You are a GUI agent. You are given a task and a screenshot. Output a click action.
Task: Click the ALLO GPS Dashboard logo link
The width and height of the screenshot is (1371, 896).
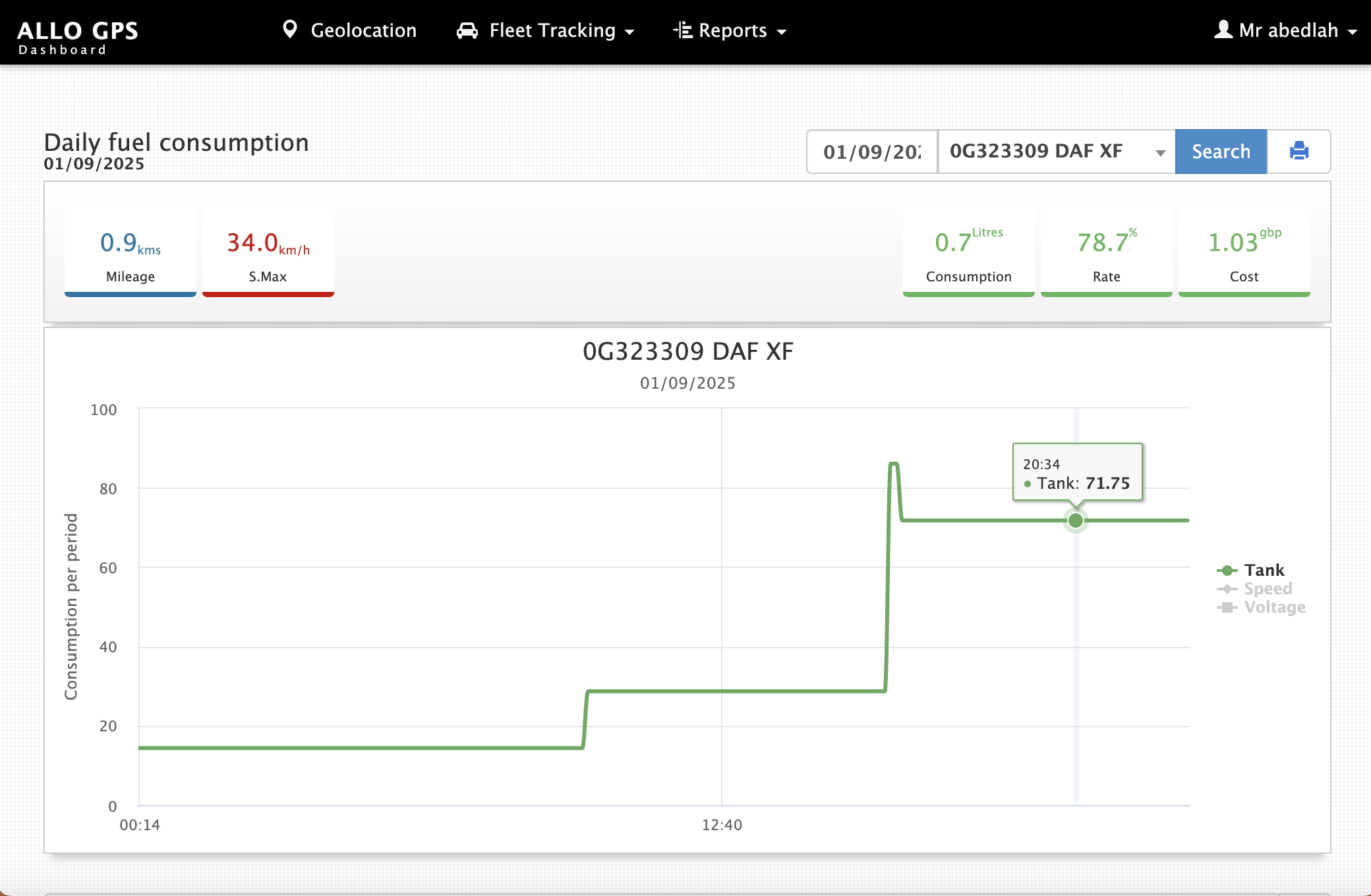pos(77,37)
